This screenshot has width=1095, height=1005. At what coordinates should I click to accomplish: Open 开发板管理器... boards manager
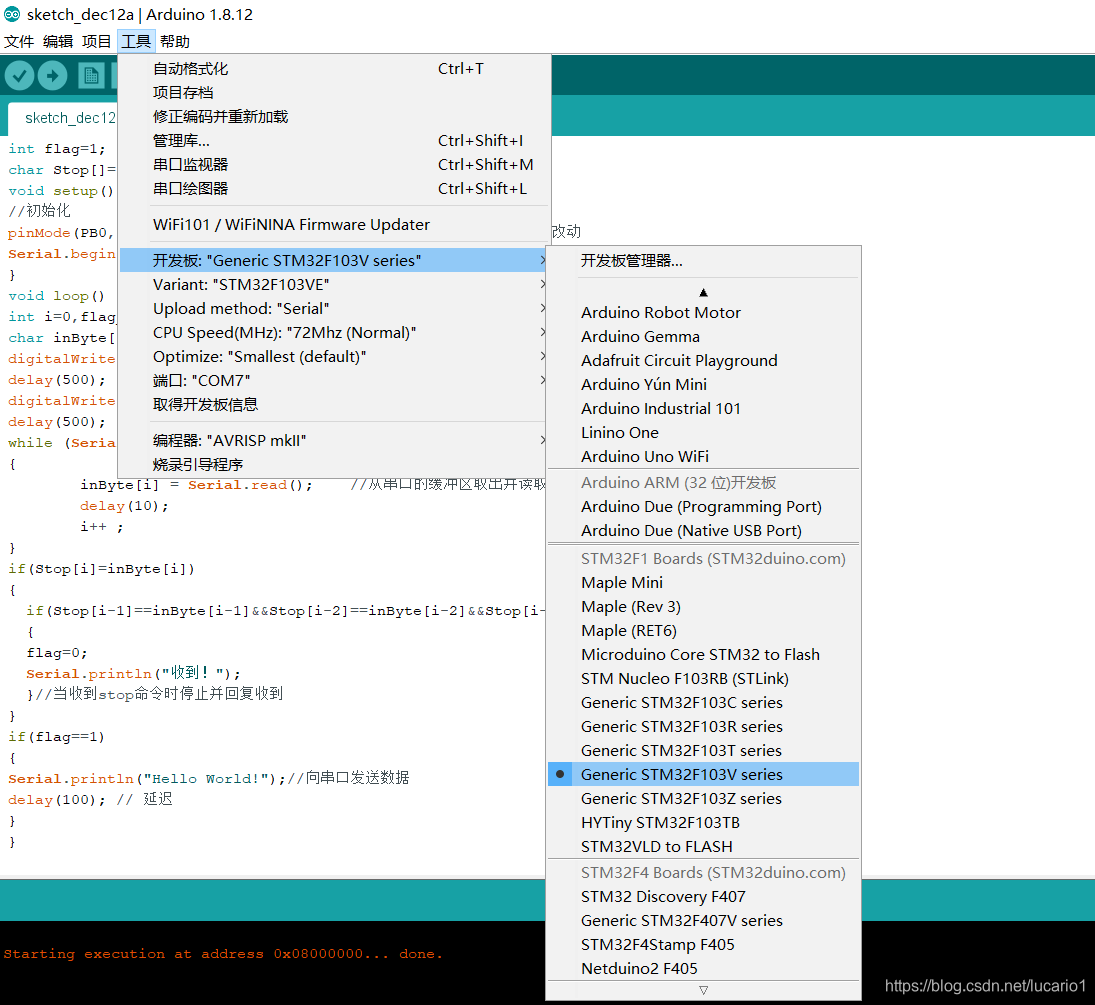[x=703, y=261]
